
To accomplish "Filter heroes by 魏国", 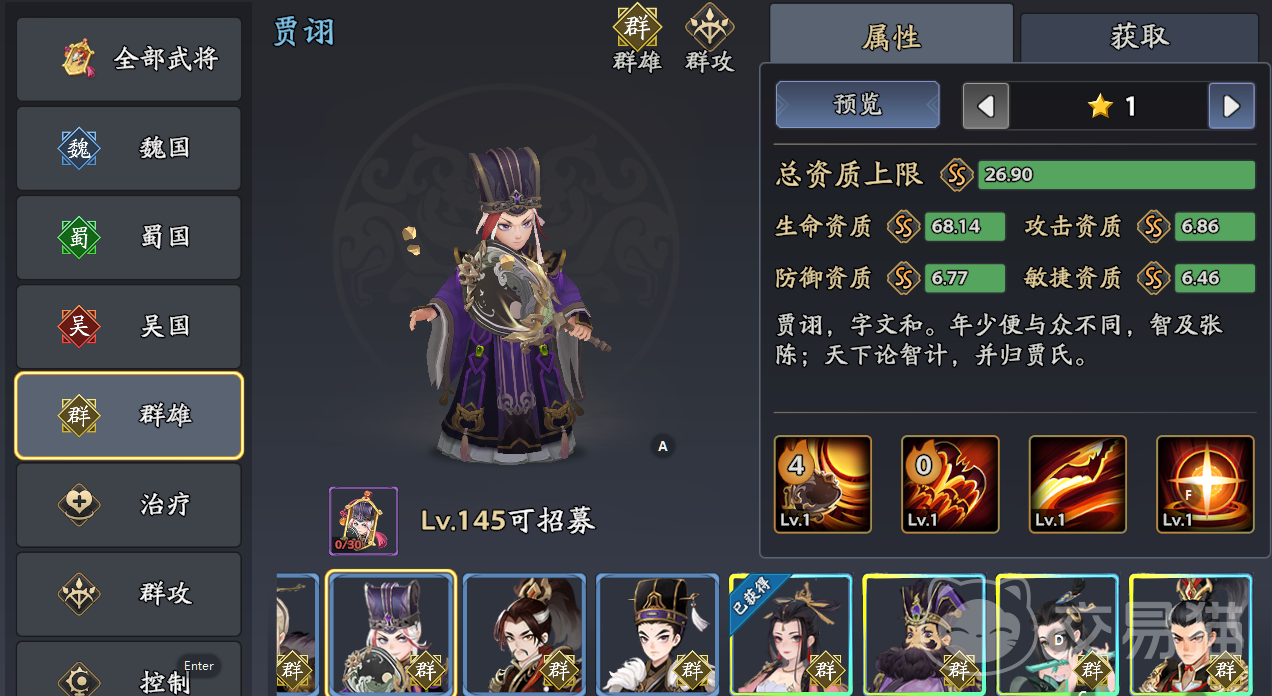I will pos(129,148).
